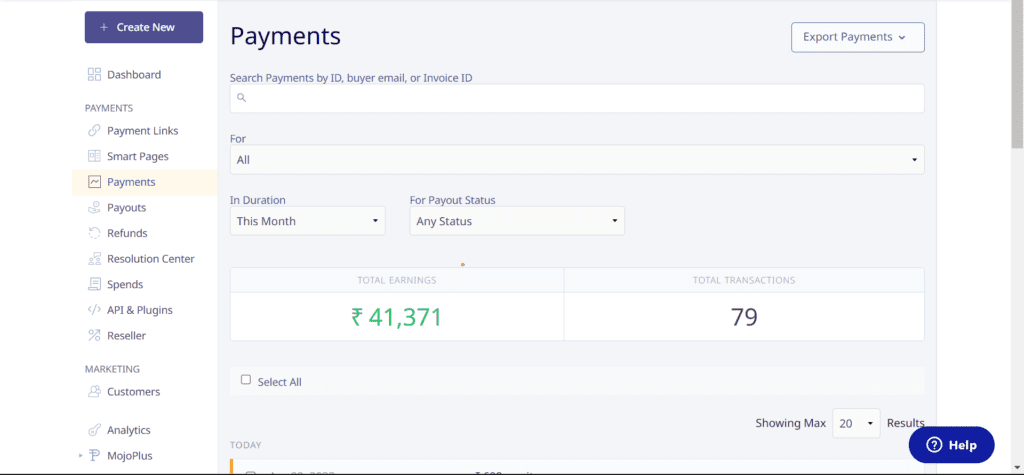
Task: Click the API & Plugins code icon
Action: click(x=94, y=310)
